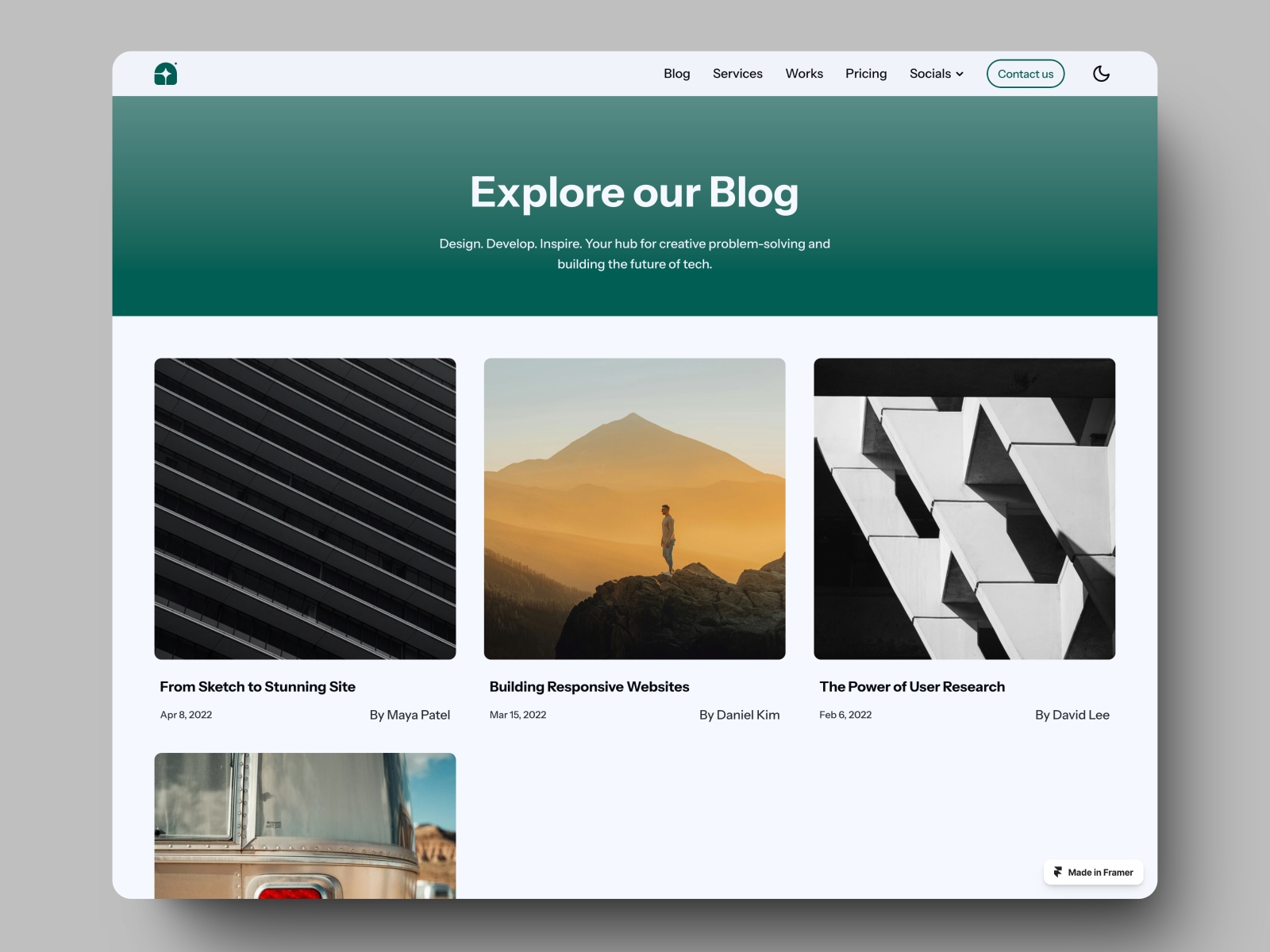Click the Framer logo icon in the badge
Viewport: 1270px width, 952px height.
(1058, 872)
